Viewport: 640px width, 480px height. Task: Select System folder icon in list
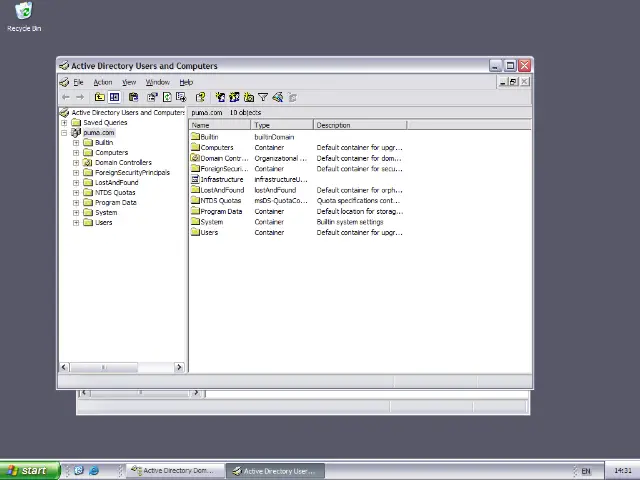[195, 222]
